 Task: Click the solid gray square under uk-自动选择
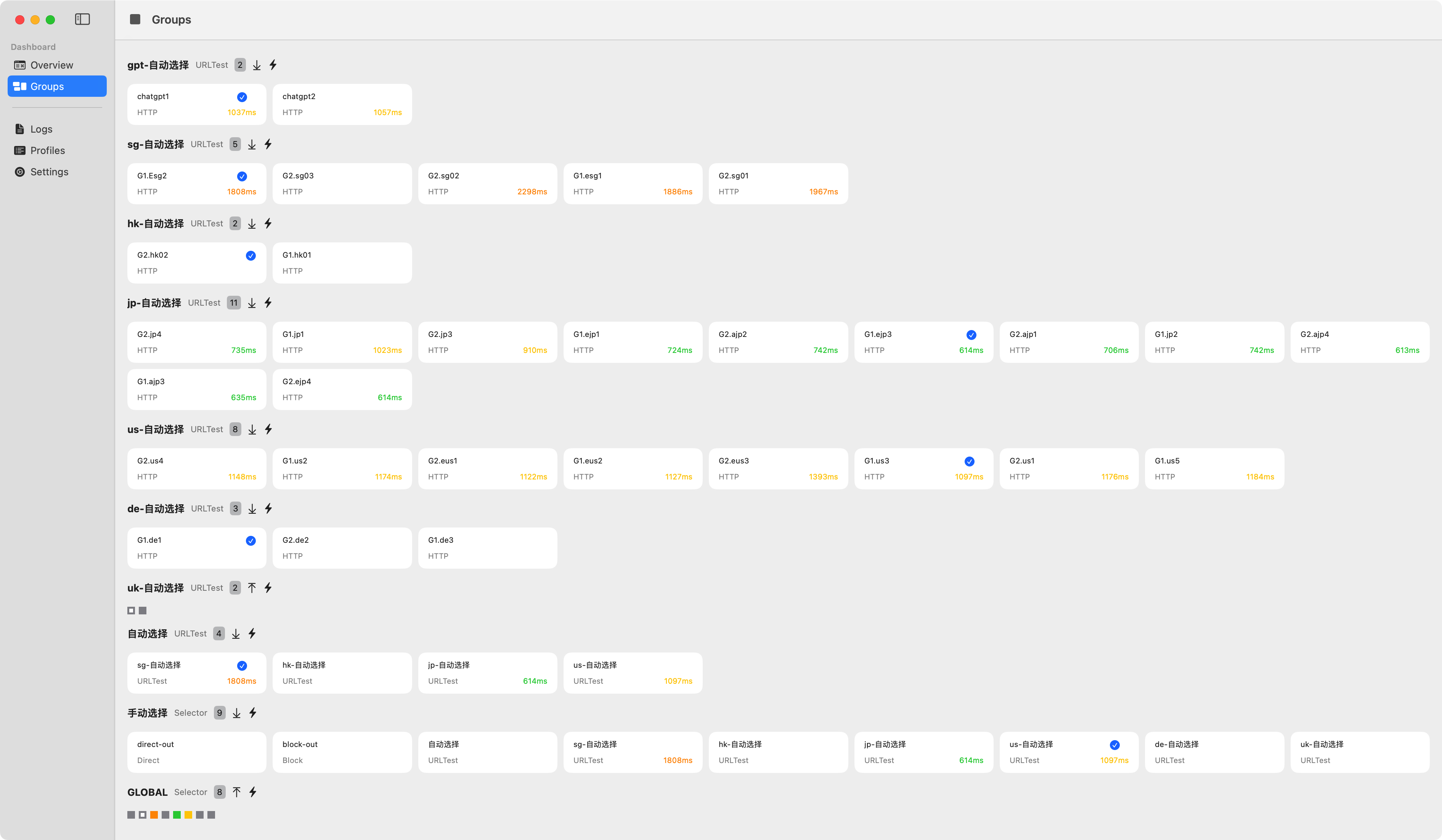[143, 611]
